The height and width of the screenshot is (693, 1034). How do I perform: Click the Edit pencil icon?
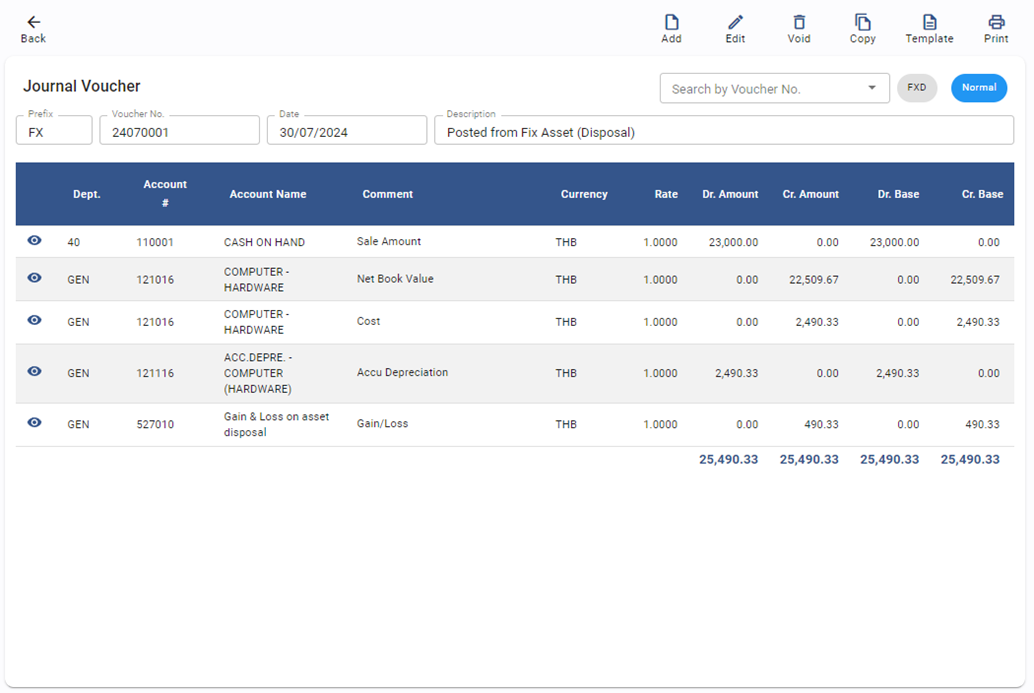click(x=735, y=22)
